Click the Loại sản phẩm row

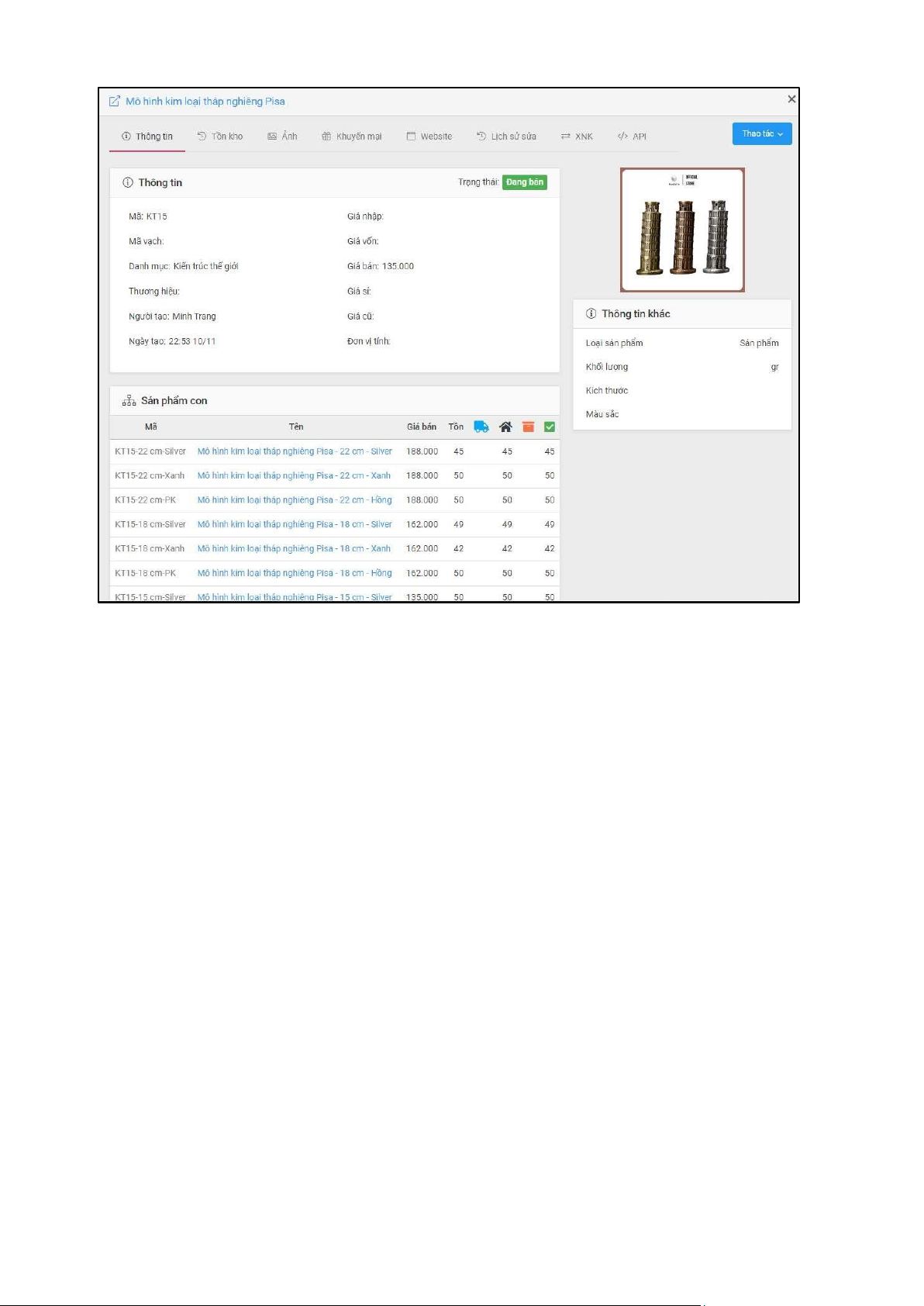coord(682,343)
